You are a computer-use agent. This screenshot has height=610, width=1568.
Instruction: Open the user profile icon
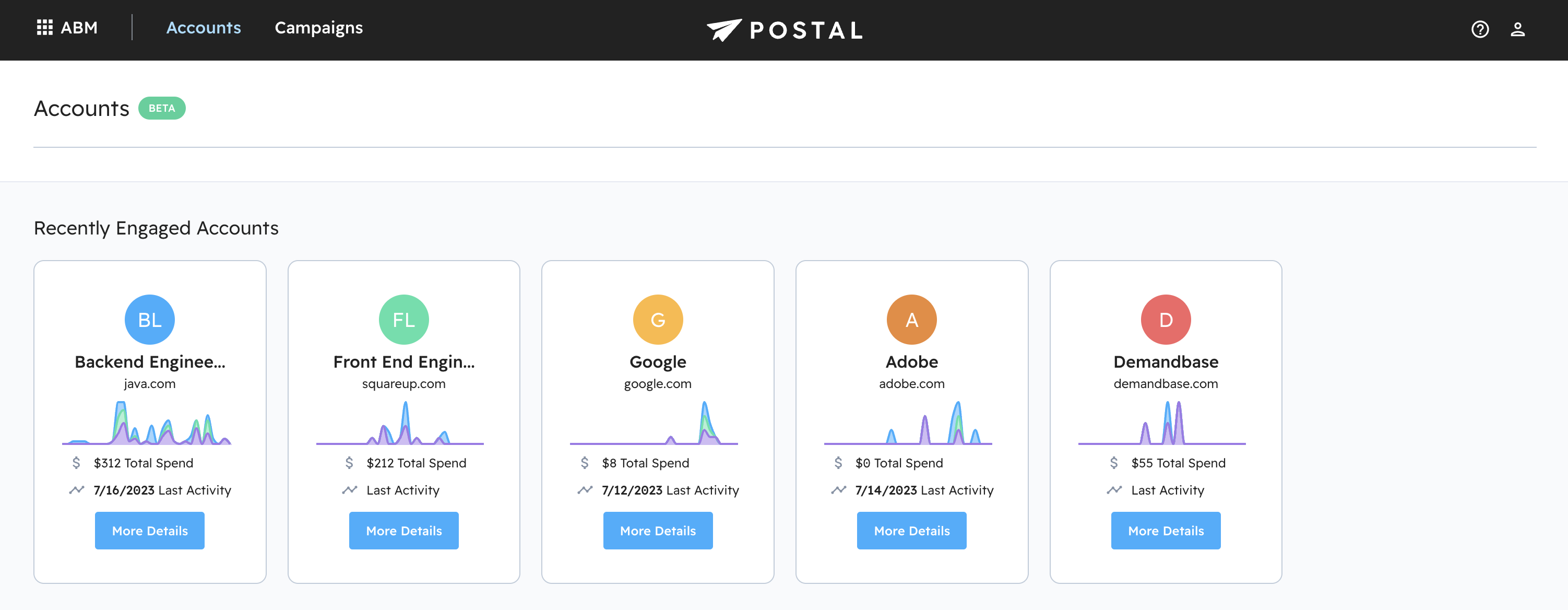click(x=1517, y=29)
